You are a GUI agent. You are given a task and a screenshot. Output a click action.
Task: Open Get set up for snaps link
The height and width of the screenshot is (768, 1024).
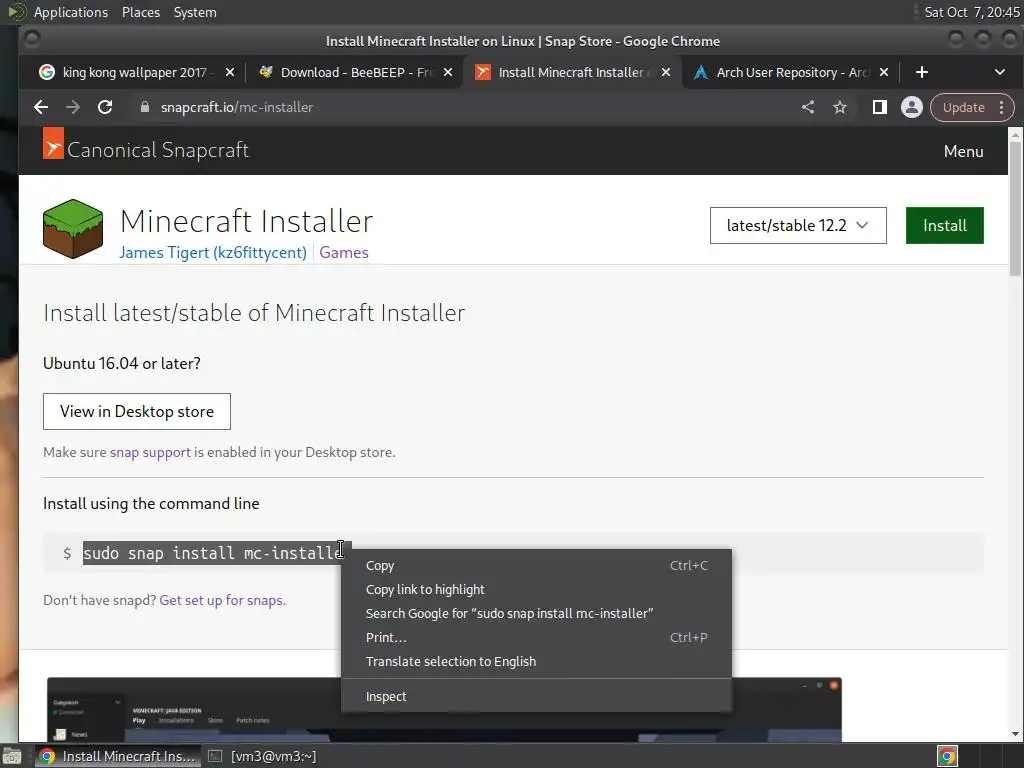pyautogui.click(x=223, y=600)
